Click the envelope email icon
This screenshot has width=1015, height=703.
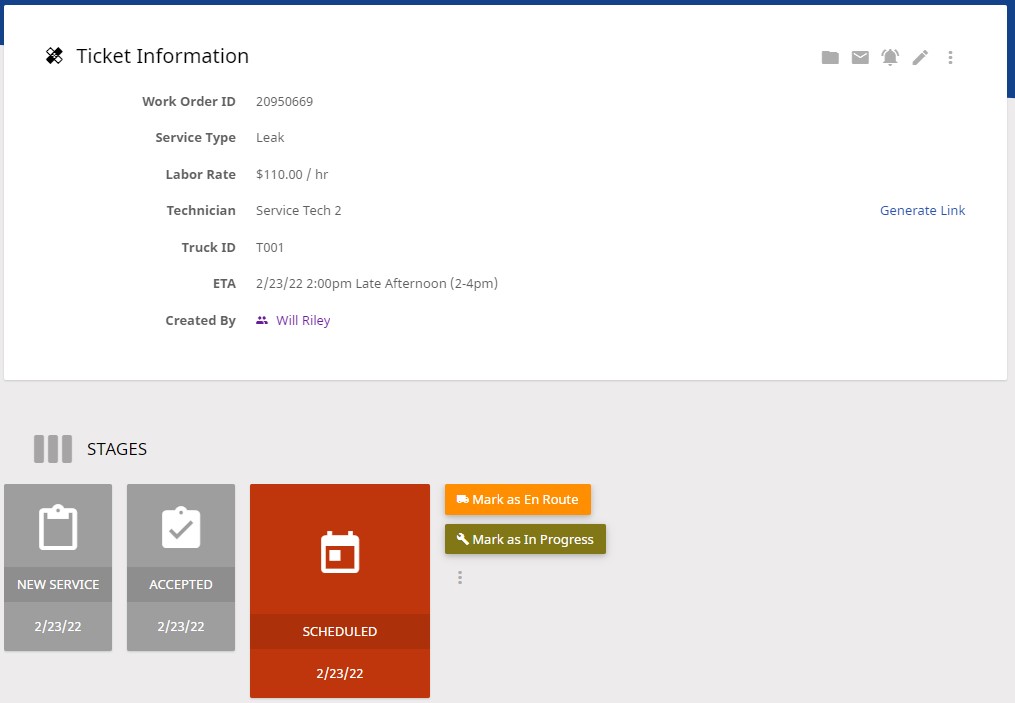pyautogui.click(x=860, y=58)
